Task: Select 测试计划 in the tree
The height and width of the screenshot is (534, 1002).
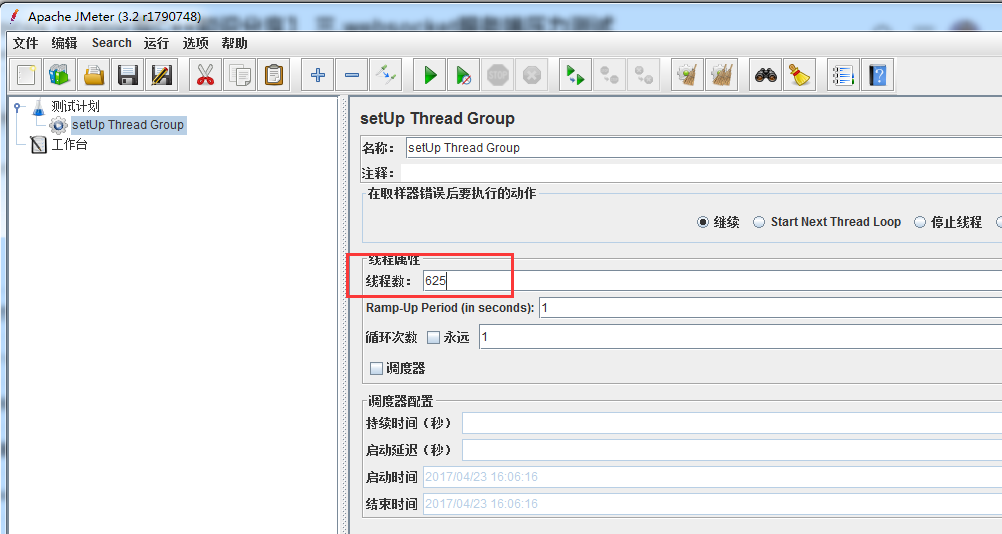Action: click(75, 106)
